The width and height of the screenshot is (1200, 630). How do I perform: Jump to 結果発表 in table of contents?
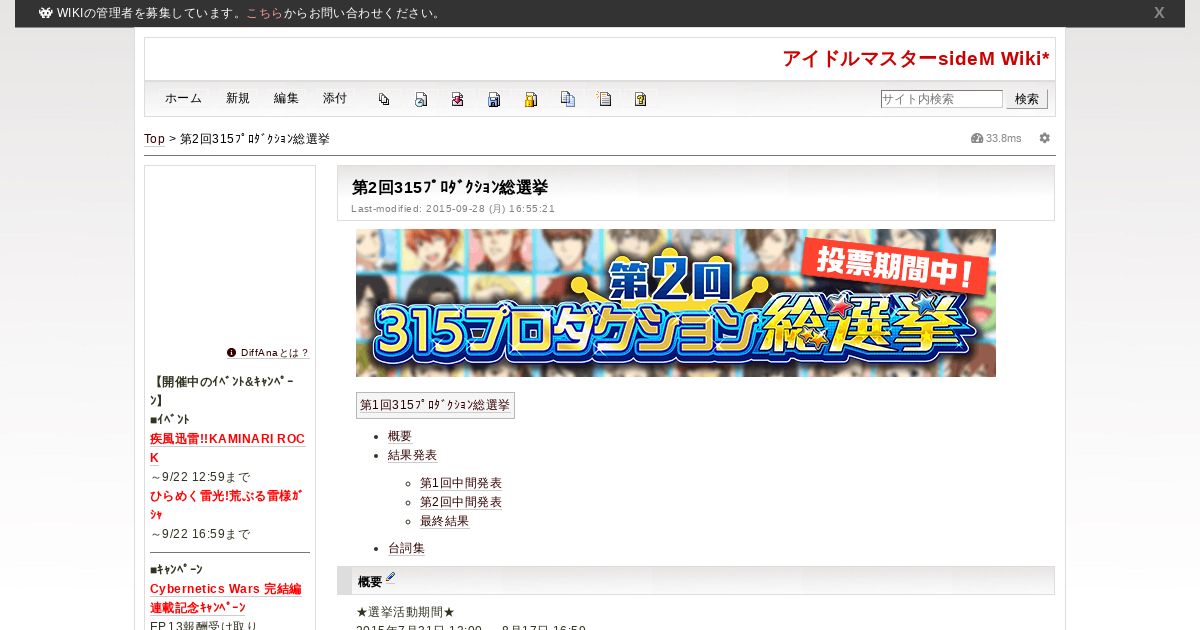[x=413, y=456]
